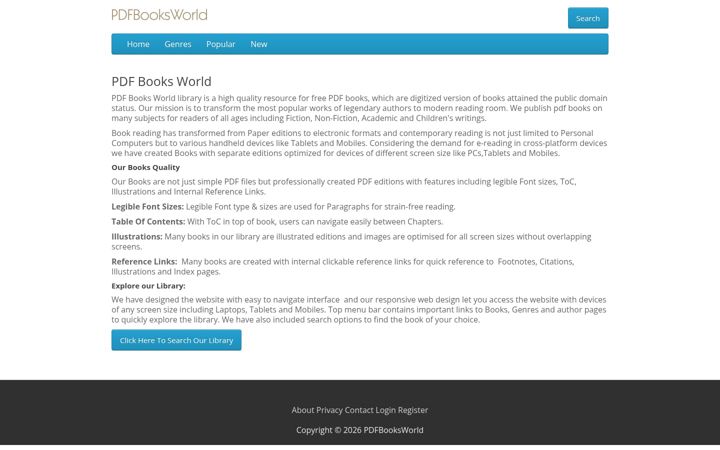
Task: Open the Login footer link
Action: coord(386,410)
